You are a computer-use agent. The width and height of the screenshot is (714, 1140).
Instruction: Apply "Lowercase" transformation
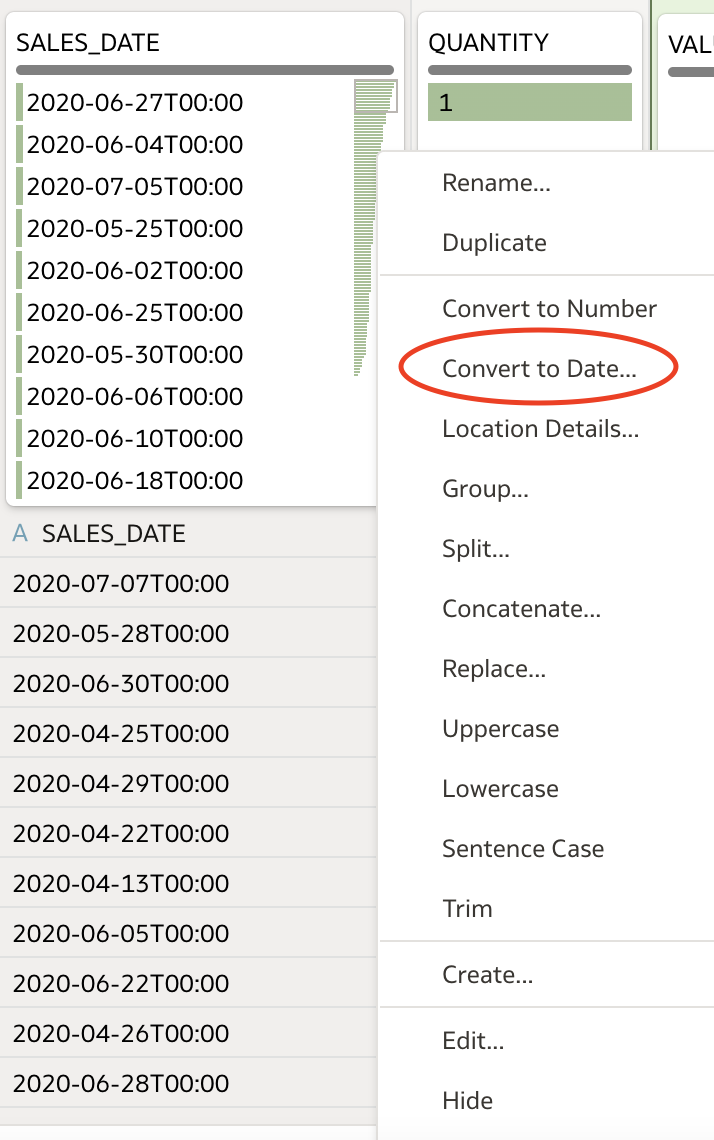499,788
